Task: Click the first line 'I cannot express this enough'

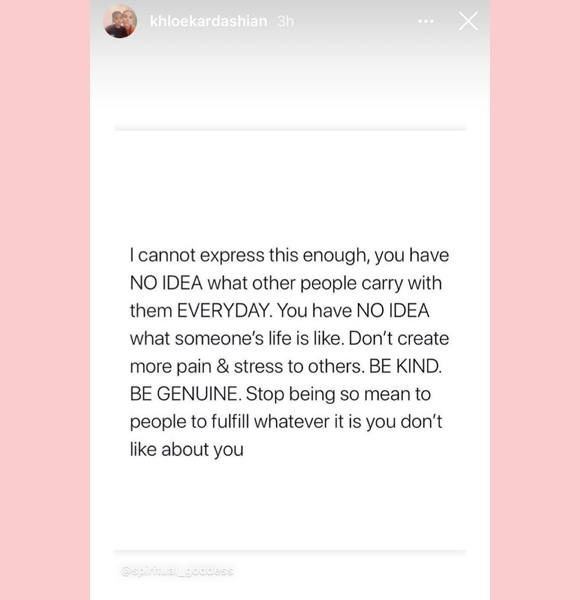Action: 248,256
